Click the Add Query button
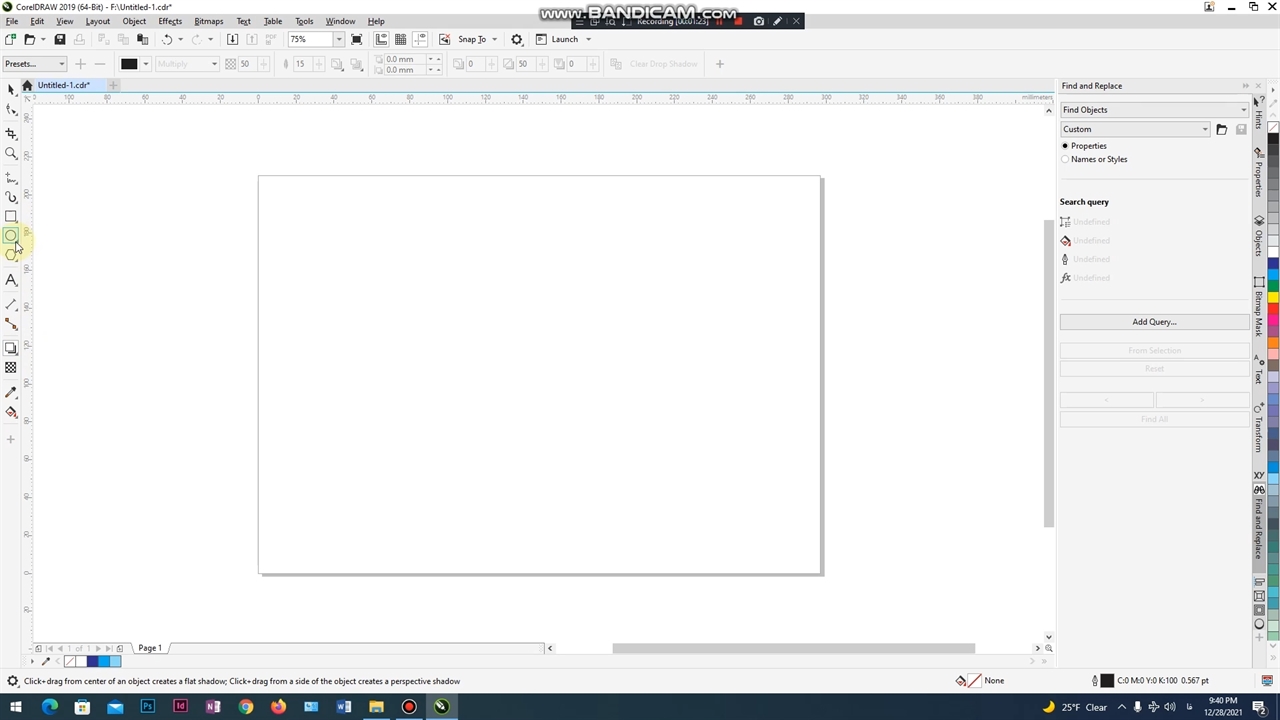 click(1154, 322)
